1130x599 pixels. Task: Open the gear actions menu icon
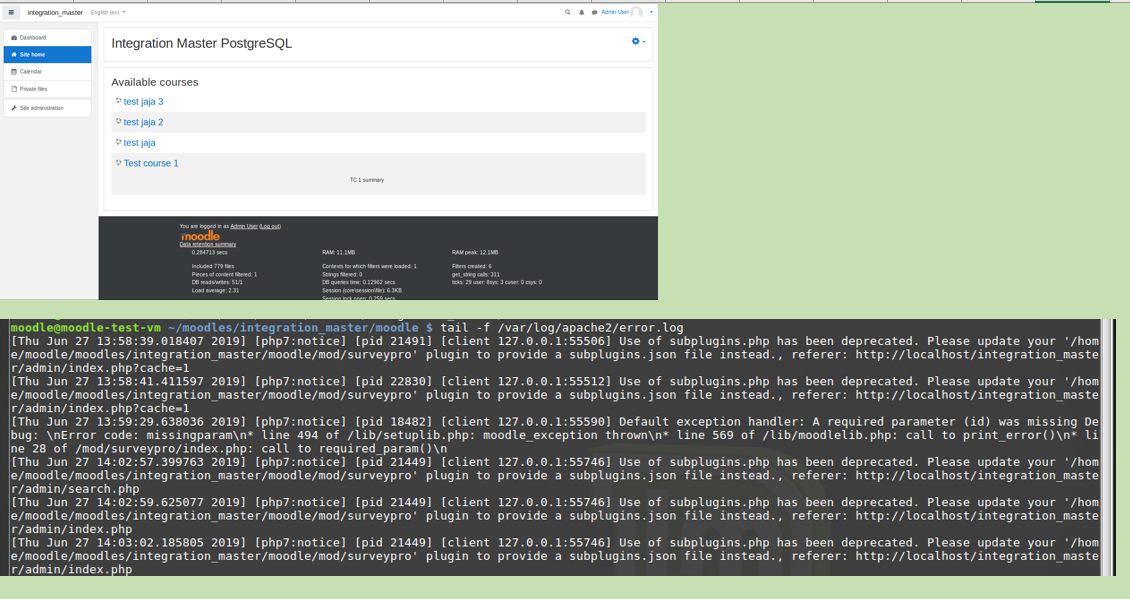tap(636, 41)
